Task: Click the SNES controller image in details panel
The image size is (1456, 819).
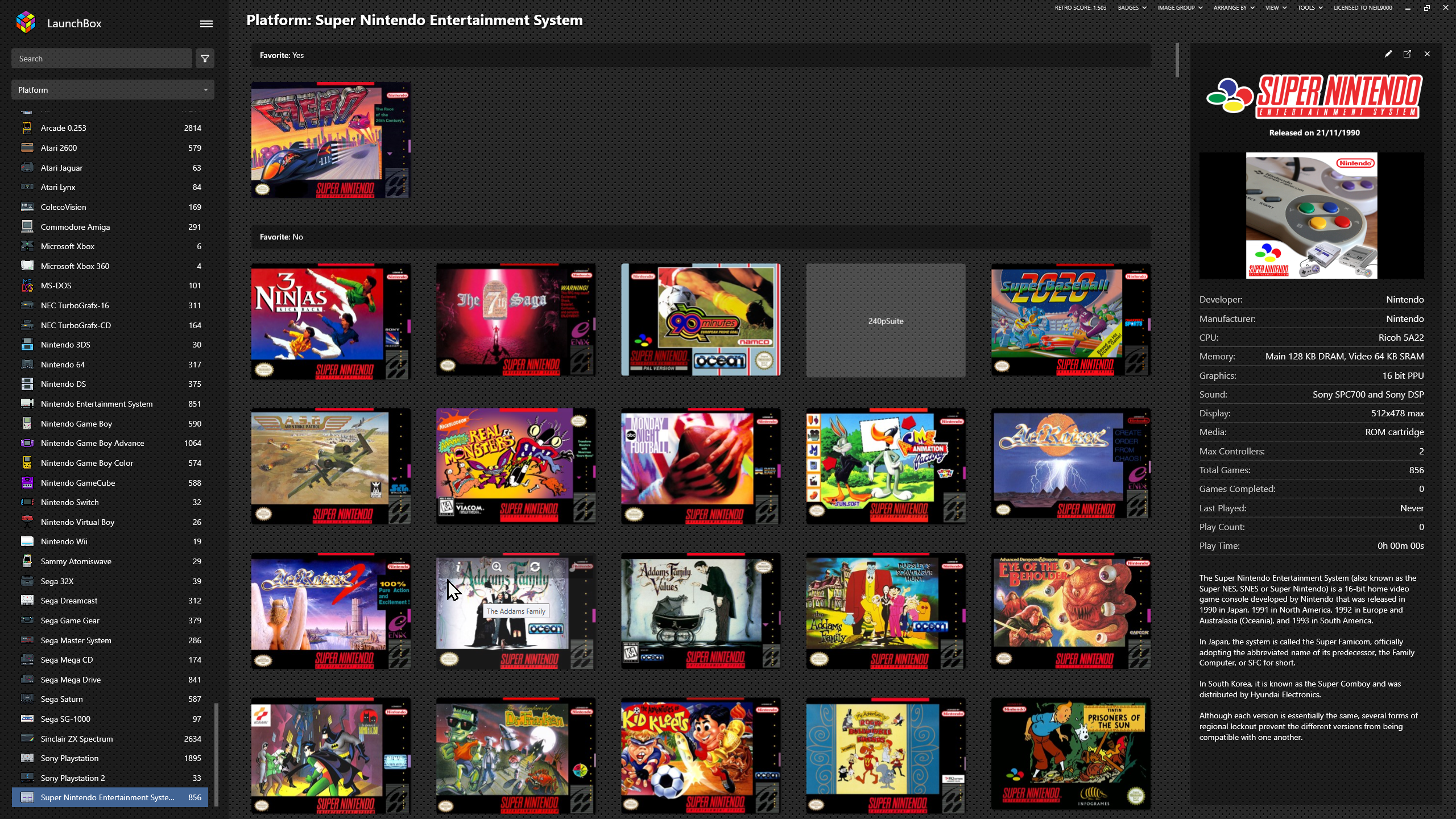Action: [x=1312, y=216]
